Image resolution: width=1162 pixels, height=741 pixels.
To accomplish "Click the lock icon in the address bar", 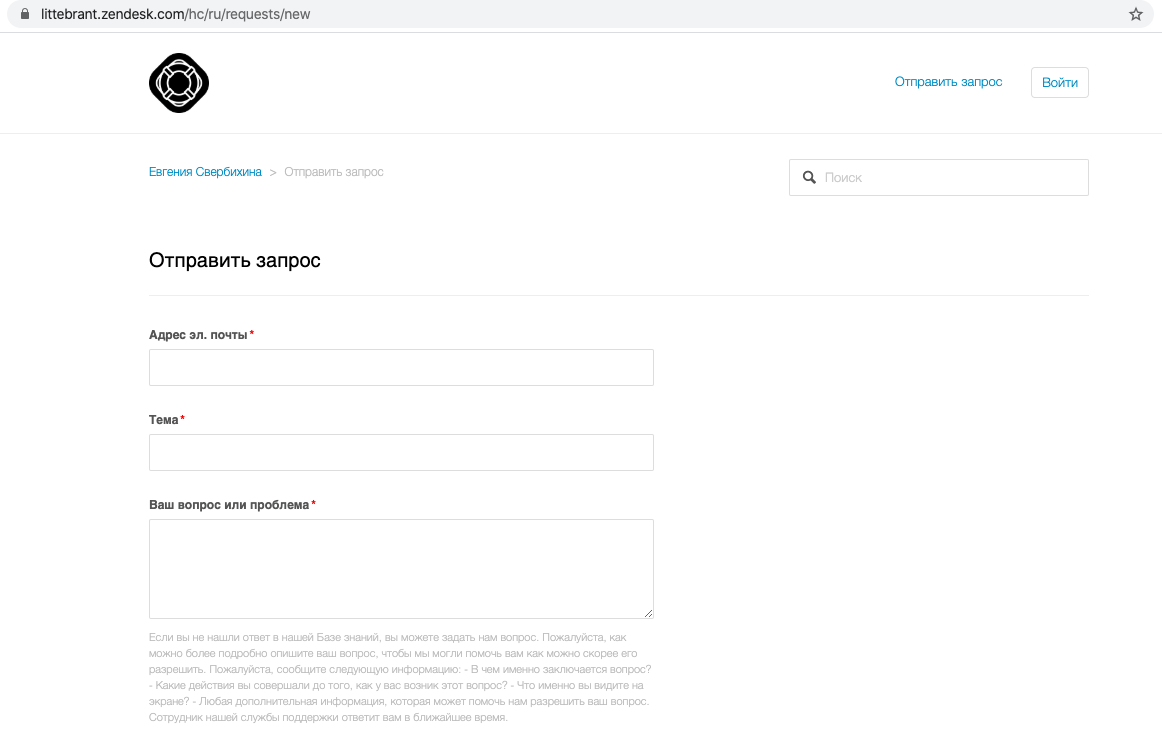I will tap(25, 15).
